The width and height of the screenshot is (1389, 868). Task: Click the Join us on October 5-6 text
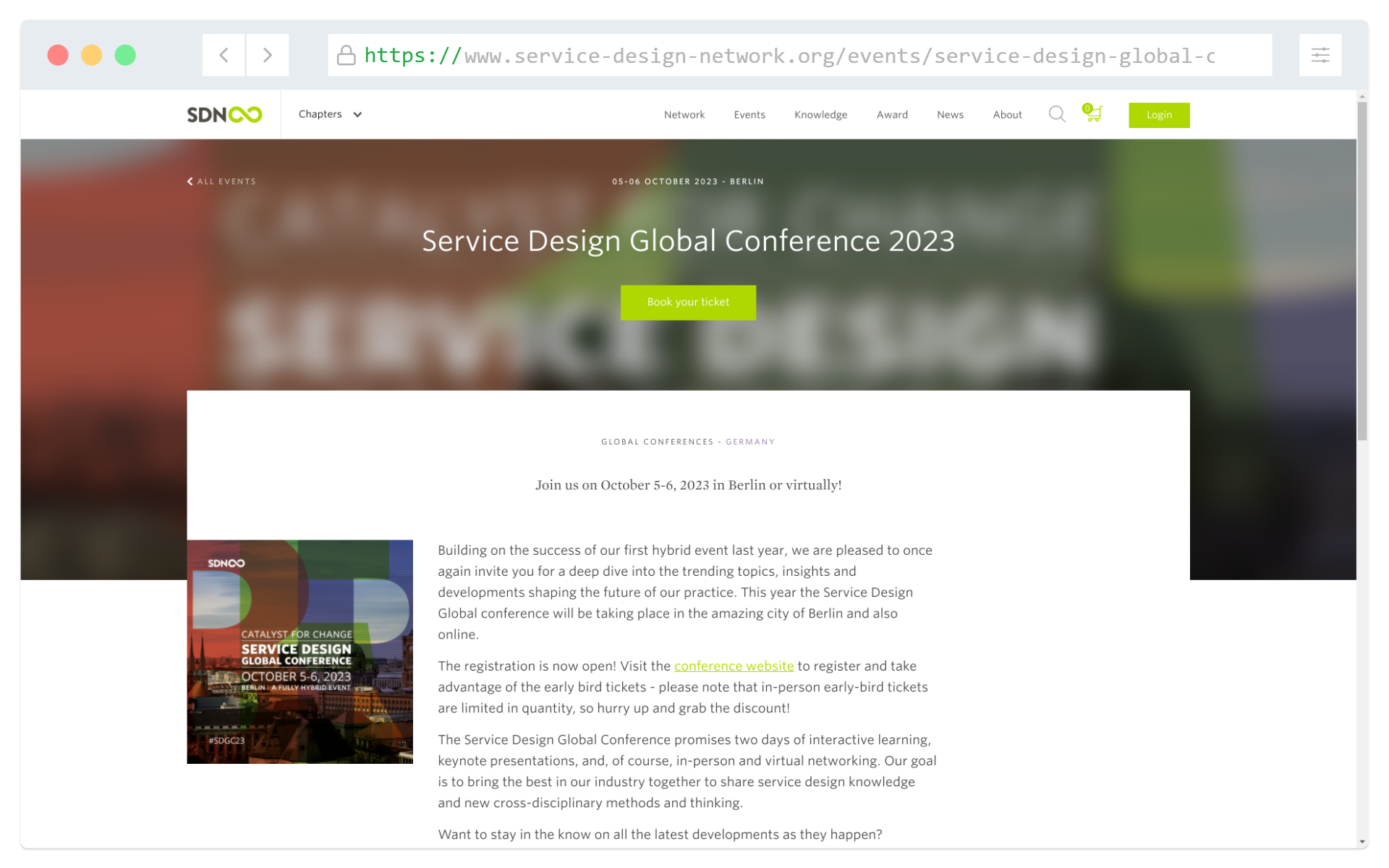point(688,485)
